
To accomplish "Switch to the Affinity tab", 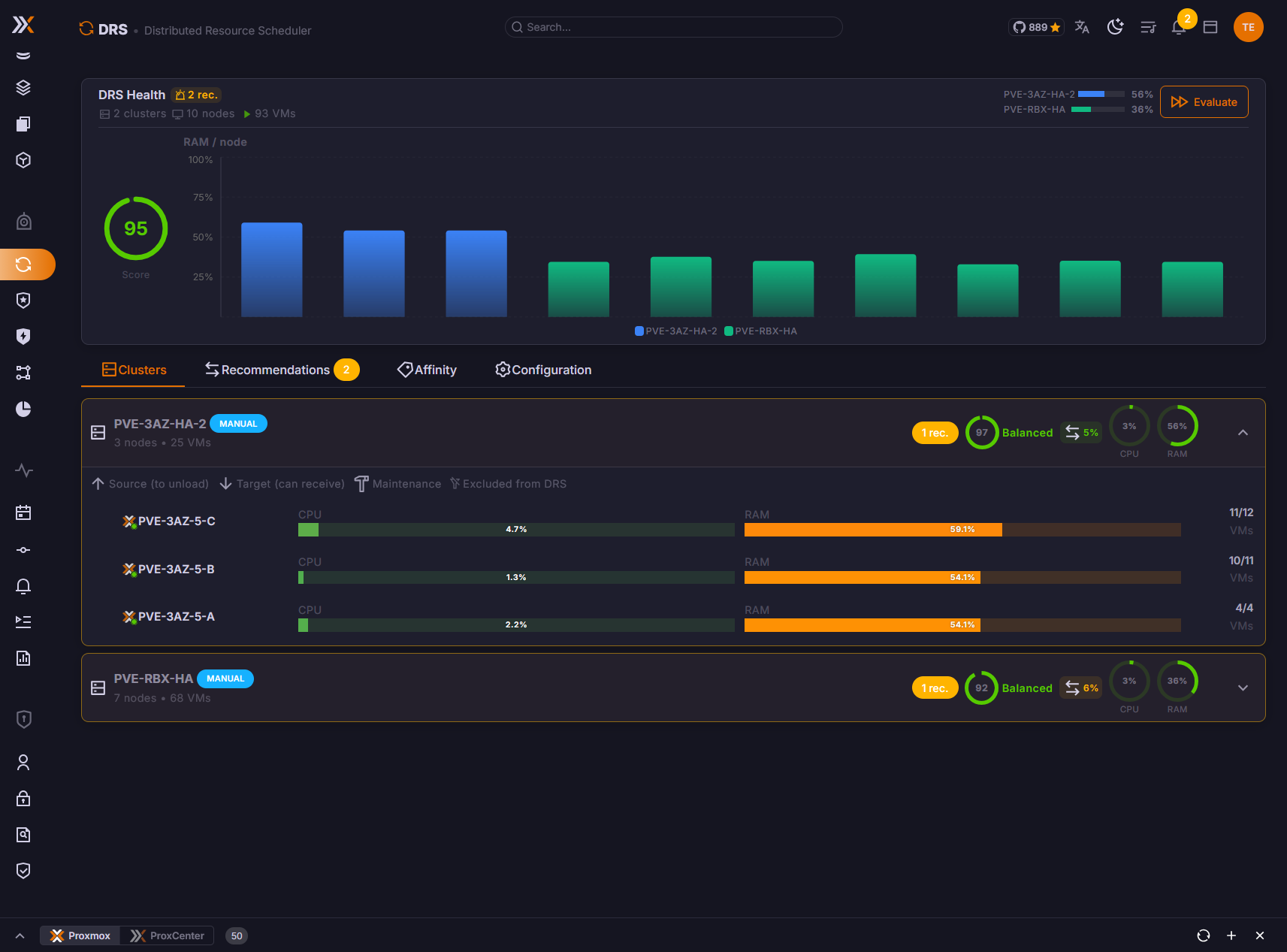I will click(427, 370).
